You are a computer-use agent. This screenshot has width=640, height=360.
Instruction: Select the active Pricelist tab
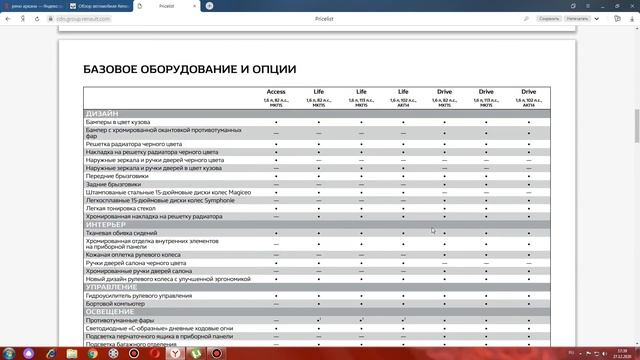coord(166,6)
